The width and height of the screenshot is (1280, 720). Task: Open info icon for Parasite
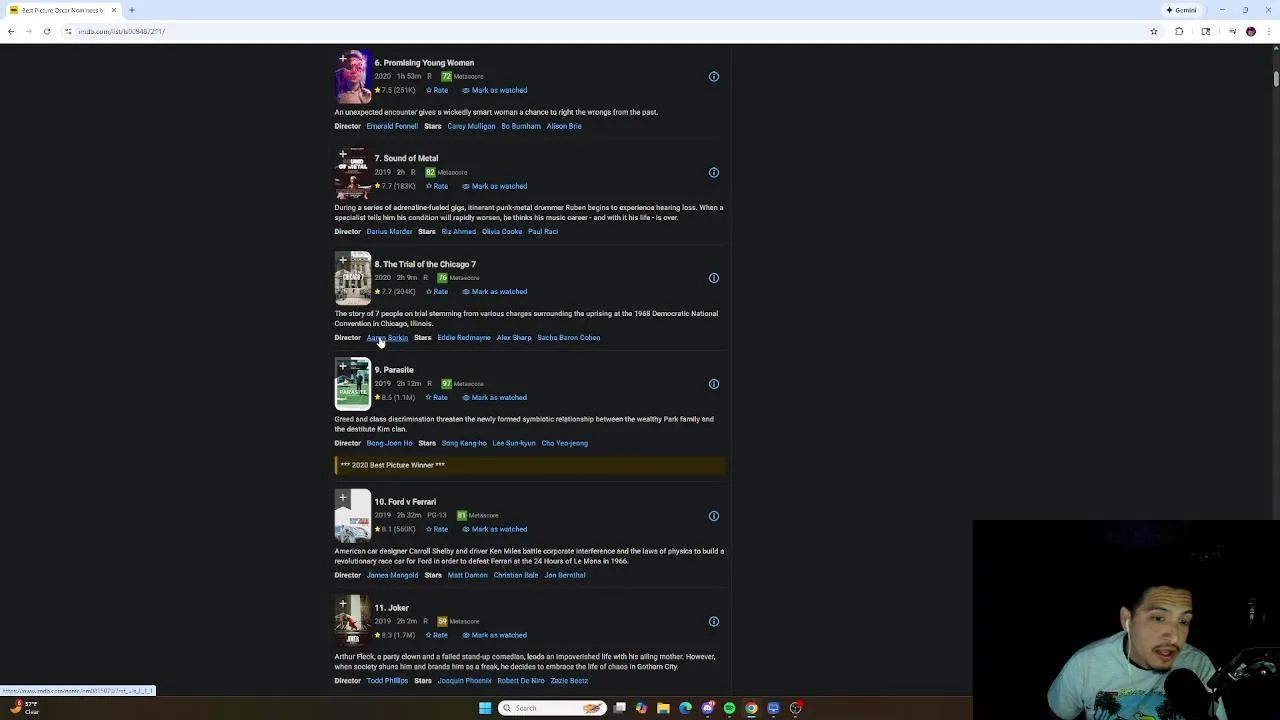pos(714,384)
